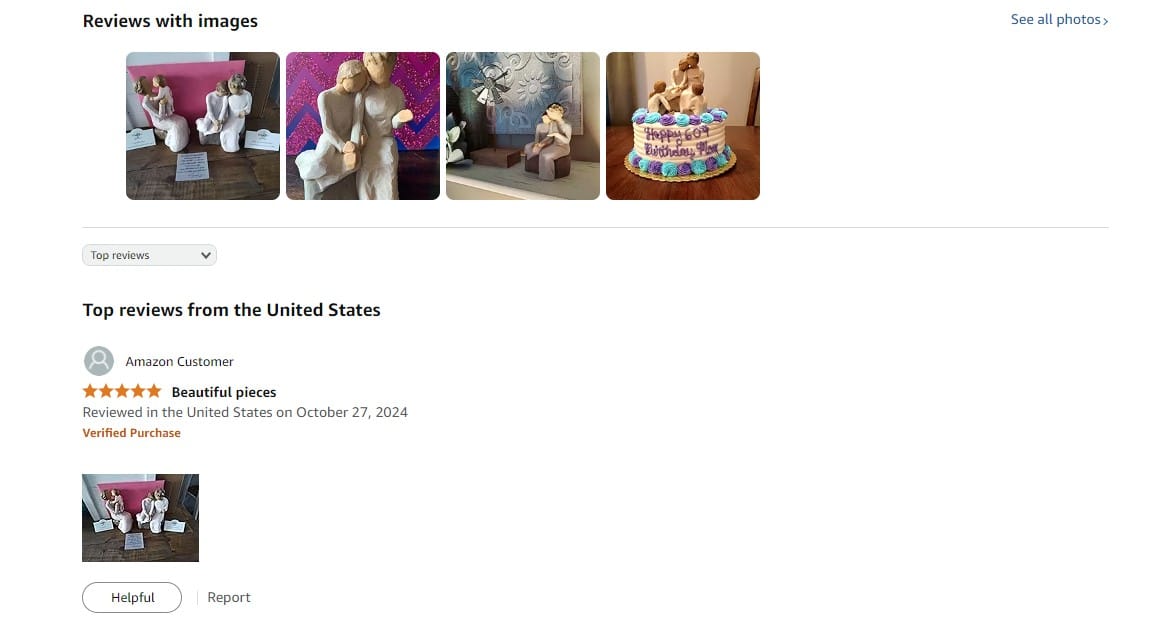Viewport: 1162px width, 617px height.
Task: Click the Reviews with images heading
Action: coord(170,21)
